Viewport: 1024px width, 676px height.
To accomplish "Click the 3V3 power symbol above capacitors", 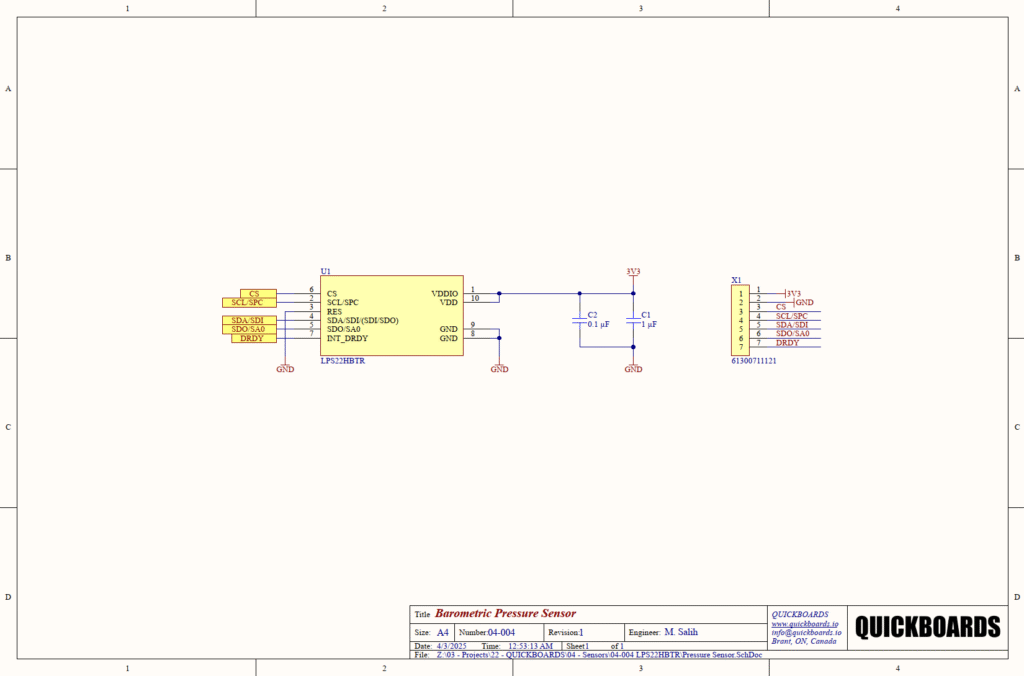I will 633,272.
